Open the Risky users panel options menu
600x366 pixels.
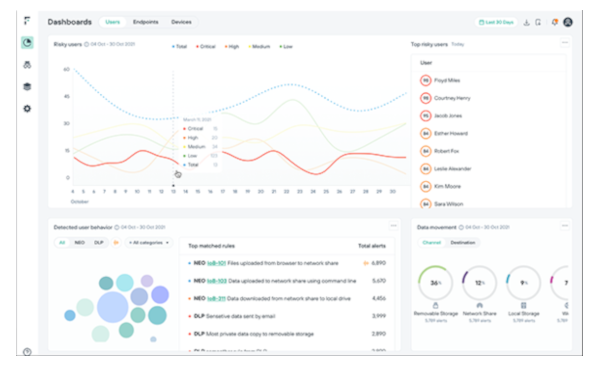point(565,42)
